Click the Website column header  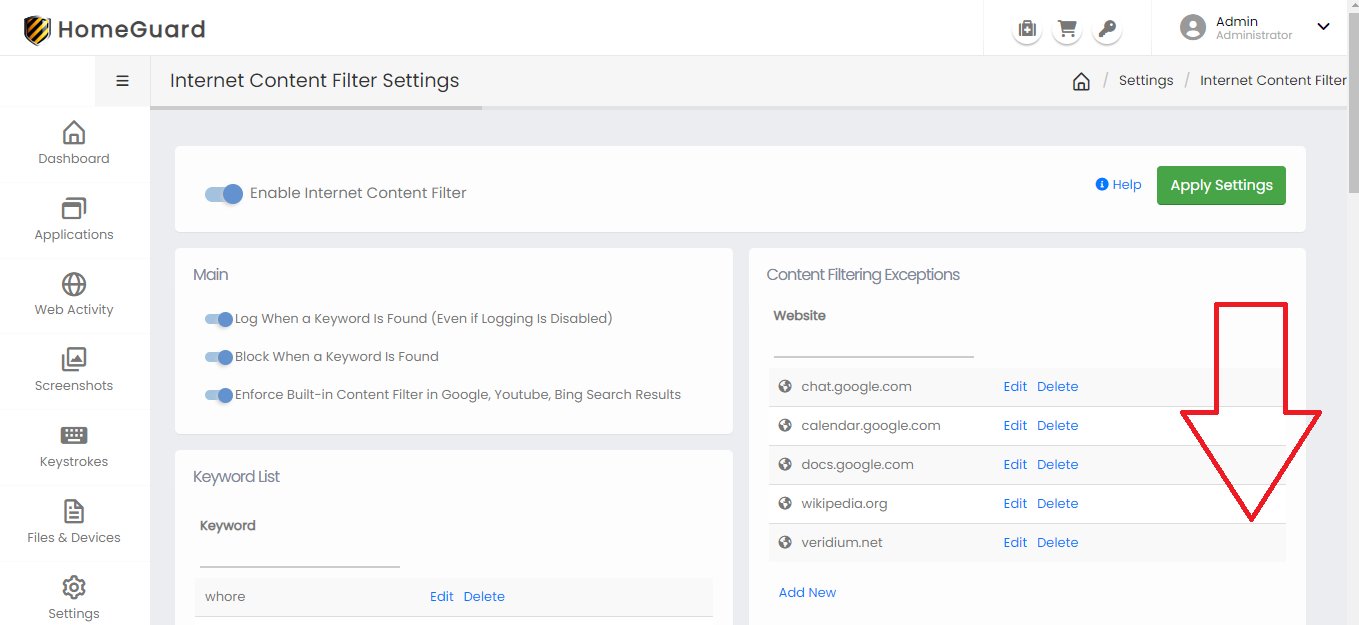point(799,316)
